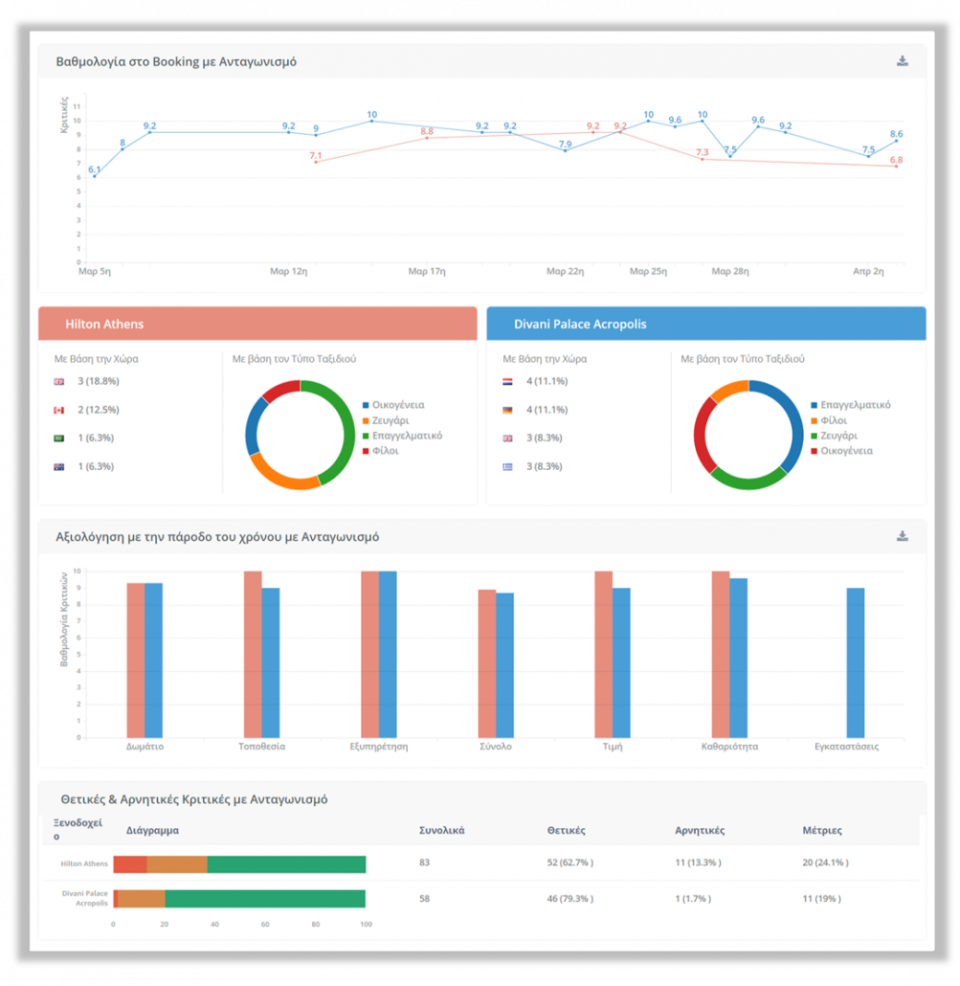Click the Greece flag under Divani Palace
Screen dimensions: 960x986
tap(508, 466)
